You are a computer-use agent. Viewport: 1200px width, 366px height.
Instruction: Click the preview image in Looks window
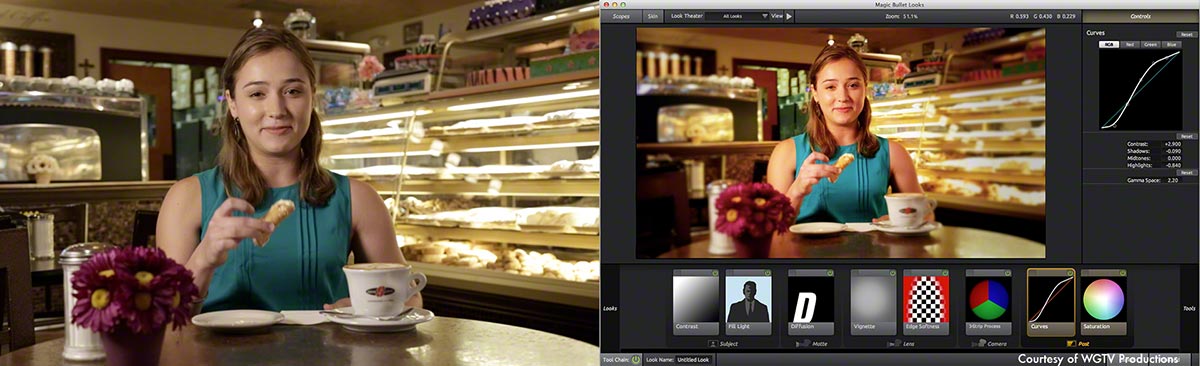[x=841, y=143]
